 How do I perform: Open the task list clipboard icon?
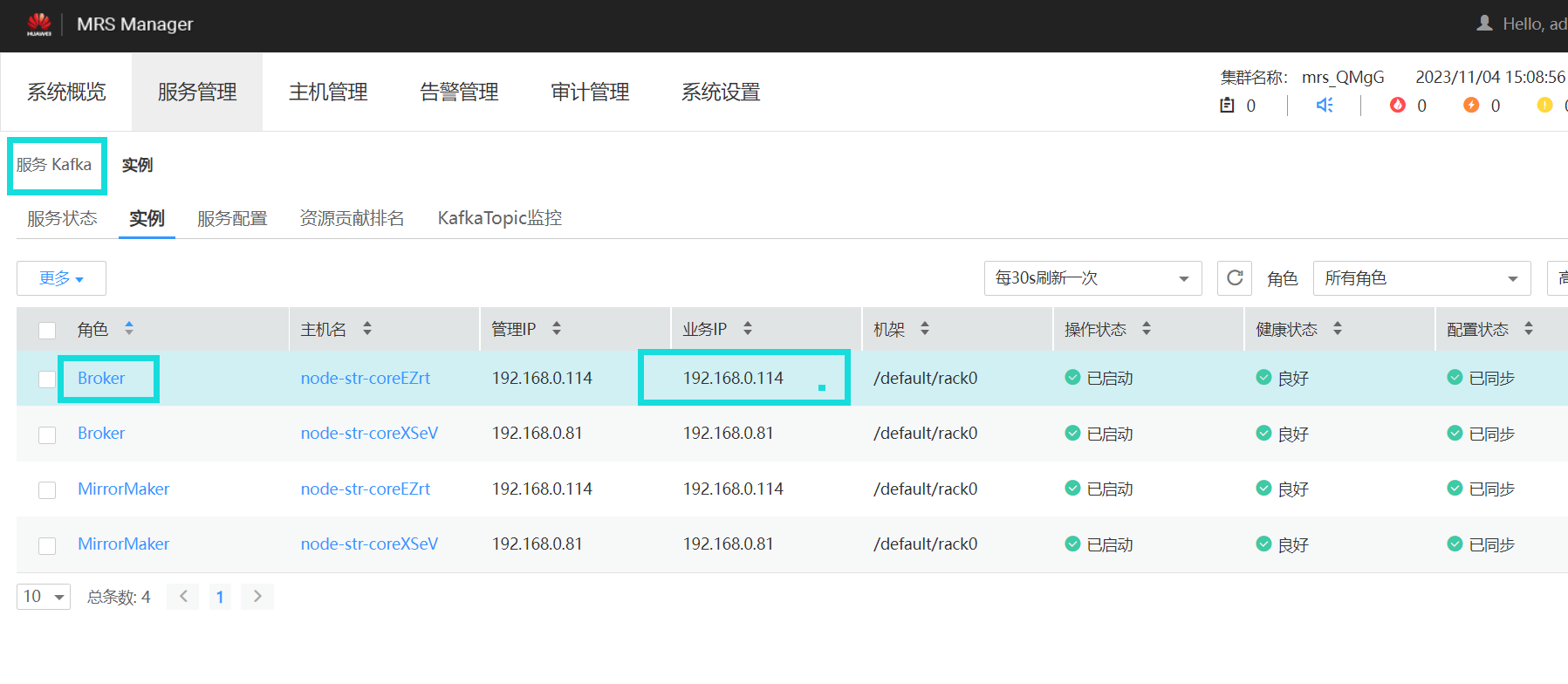tap(1227, 106)
